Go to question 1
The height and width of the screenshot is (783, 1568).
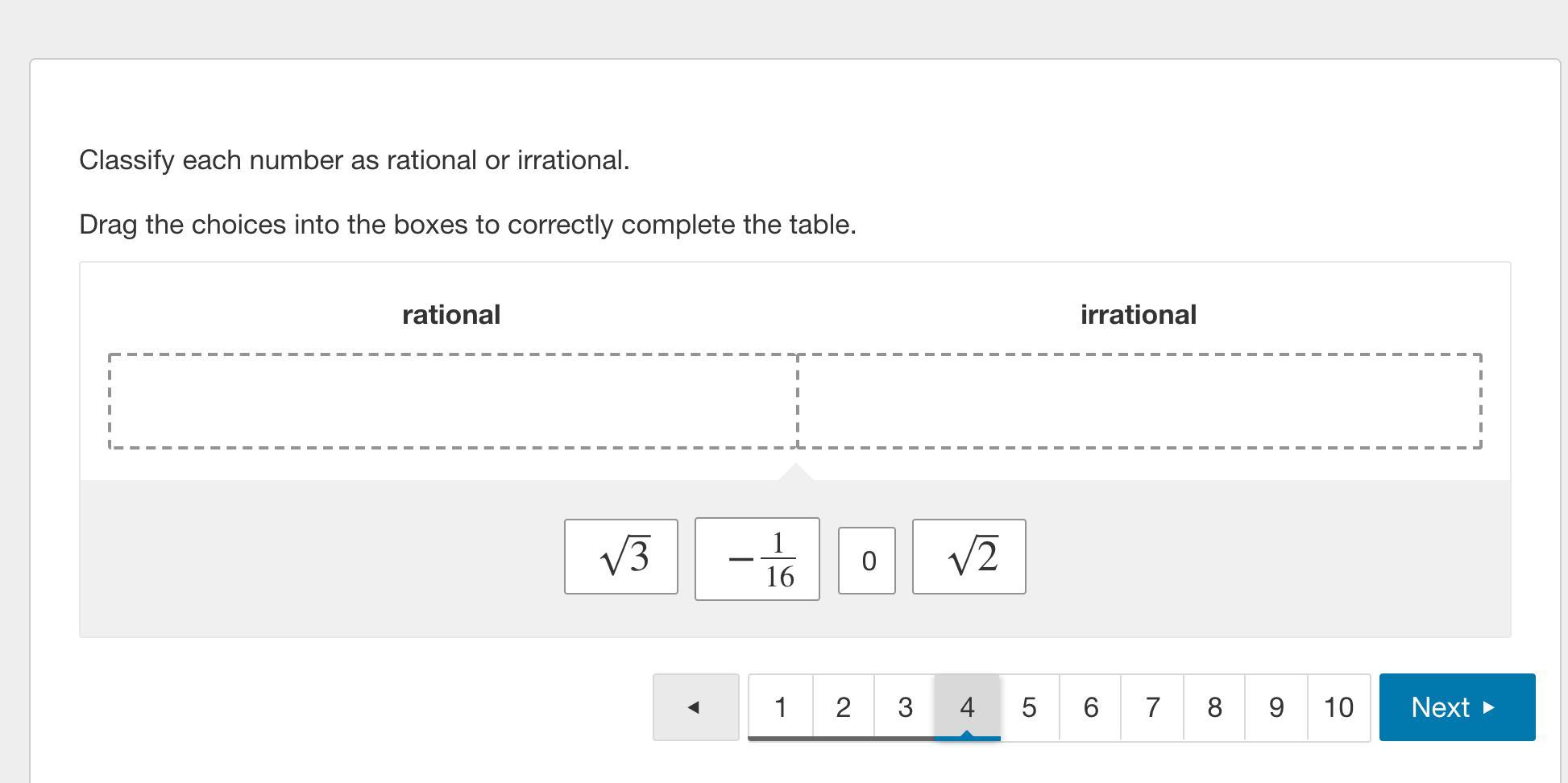pos(780,707)
